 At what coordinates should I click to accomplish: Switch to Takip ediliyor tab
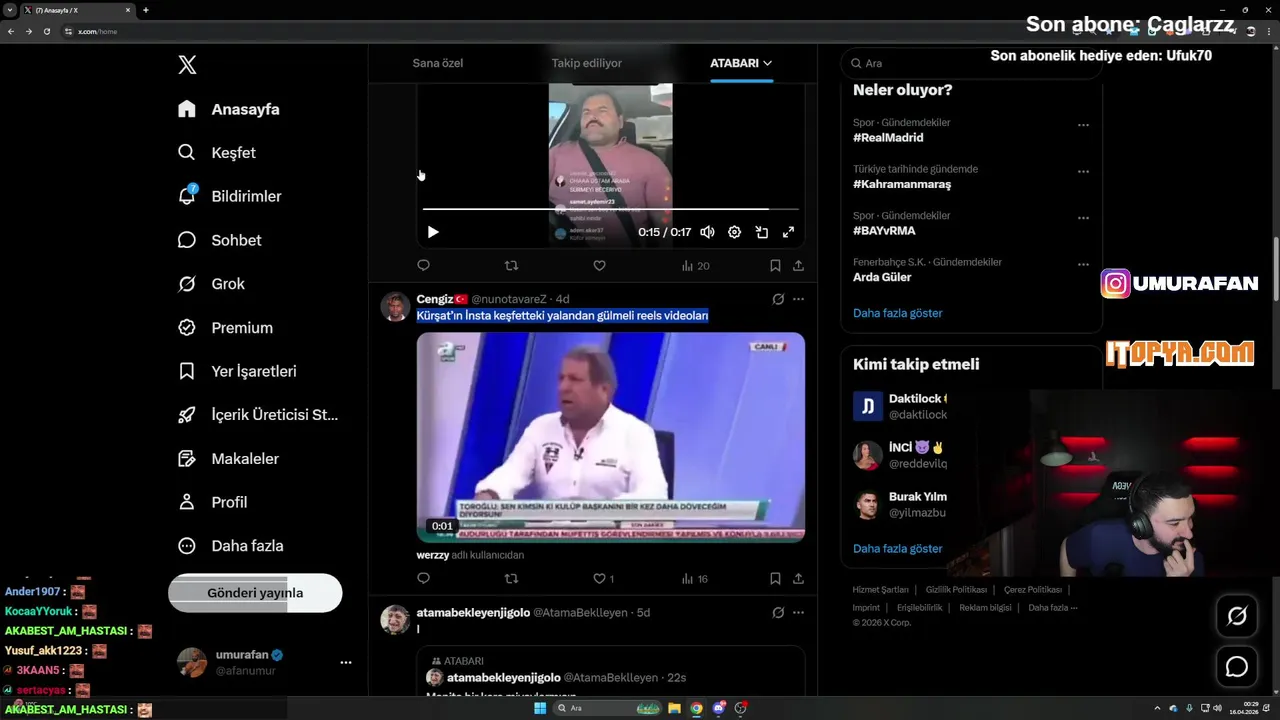(586, 63)
